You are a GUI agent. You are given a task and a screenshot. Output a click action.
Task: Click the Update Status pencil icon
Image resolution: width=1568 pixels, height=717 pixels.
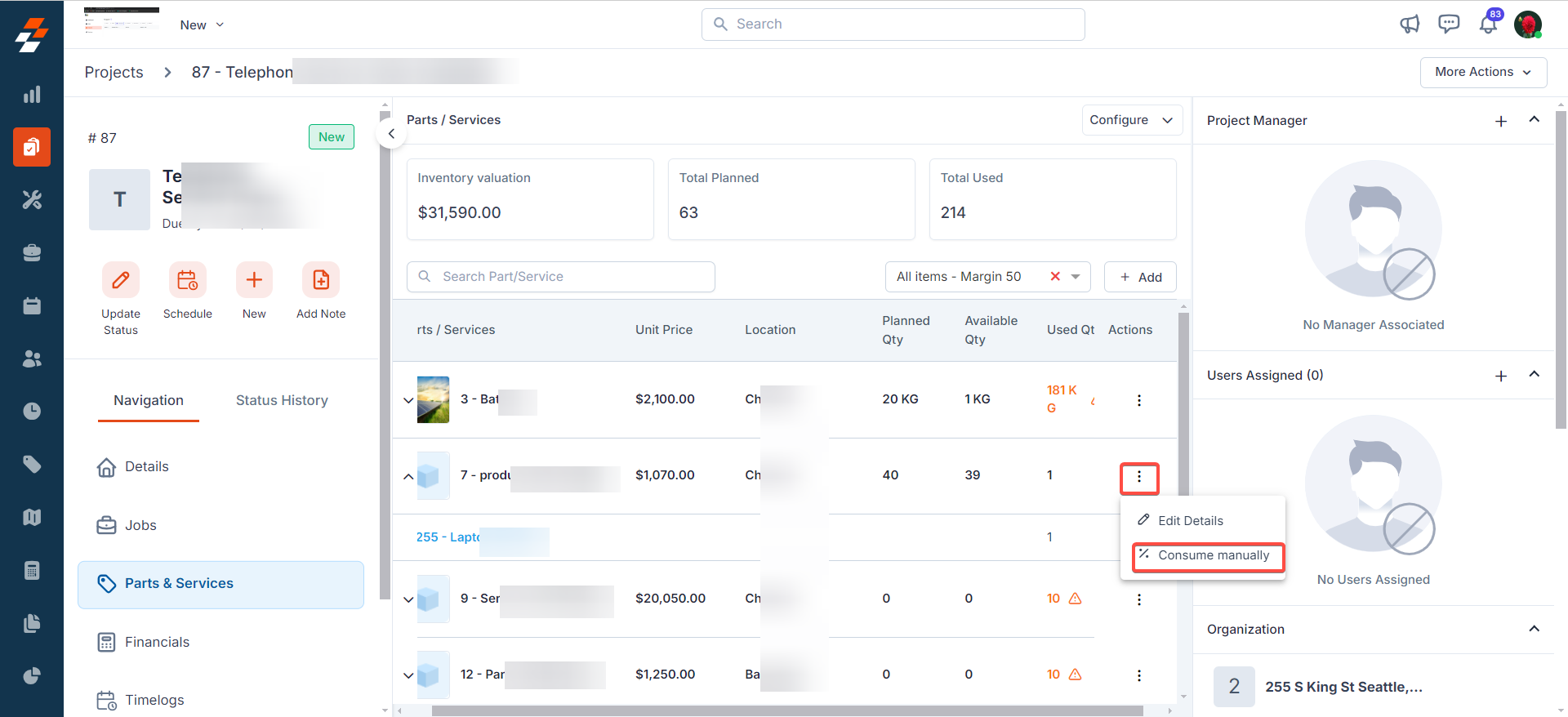(121, 280)
